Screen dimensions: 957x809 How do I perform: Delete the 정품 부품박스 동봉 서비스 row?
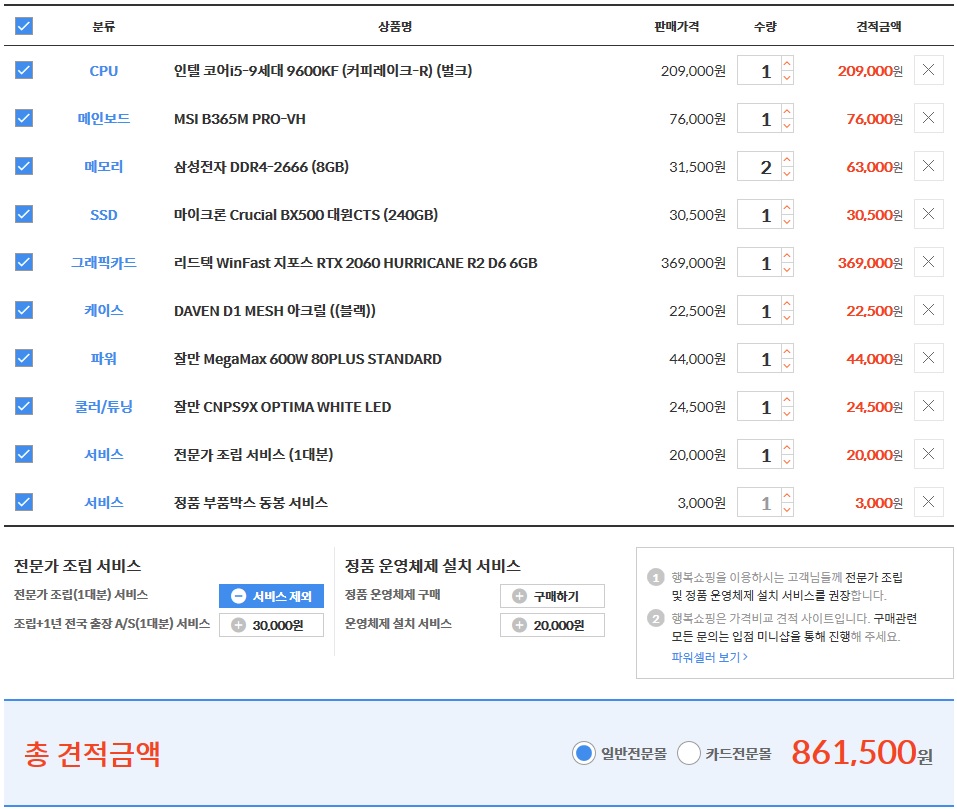[x=928, y=502]
